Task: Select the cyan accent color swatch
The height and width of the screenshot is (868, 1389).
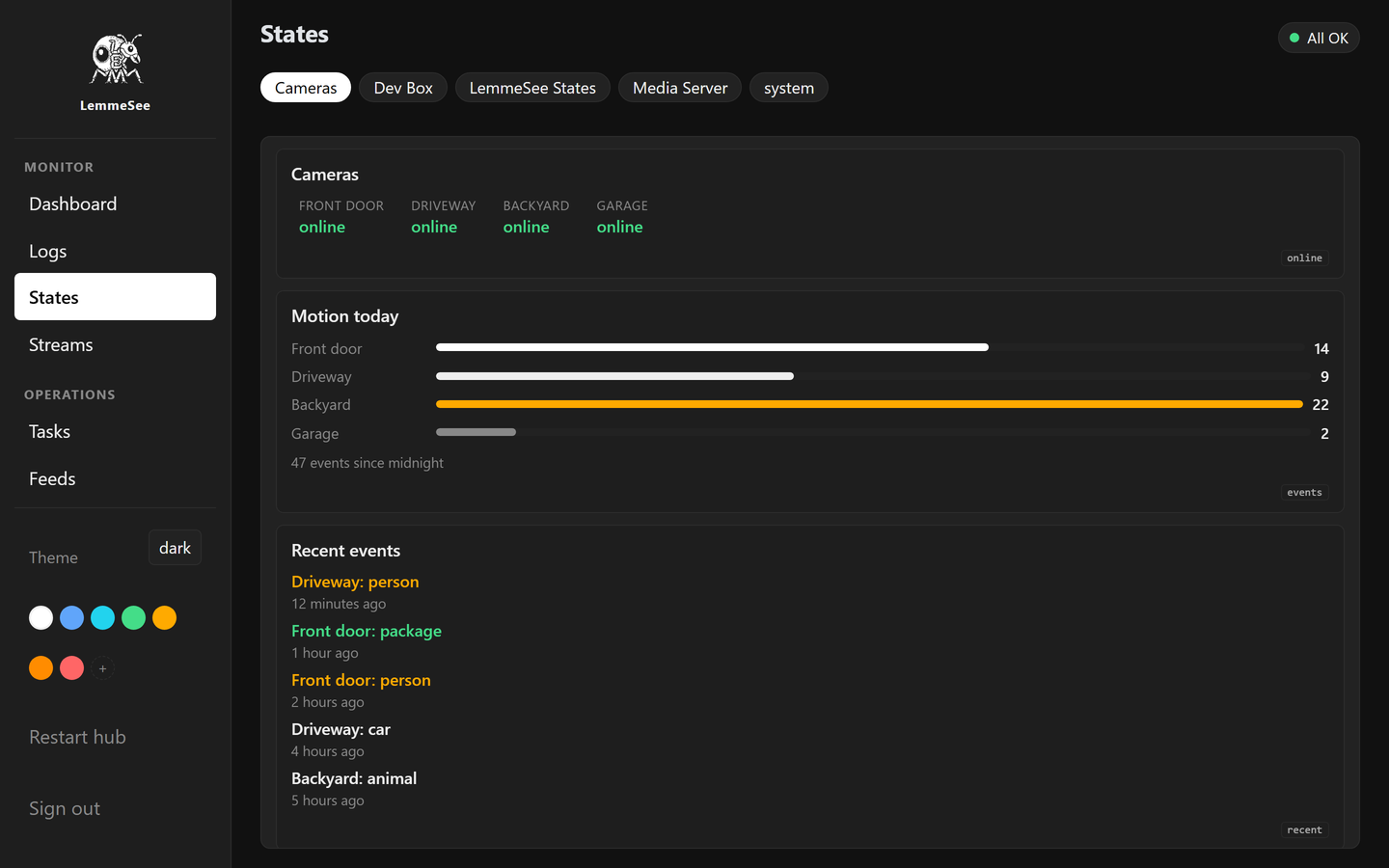Action: coord(103,618)
